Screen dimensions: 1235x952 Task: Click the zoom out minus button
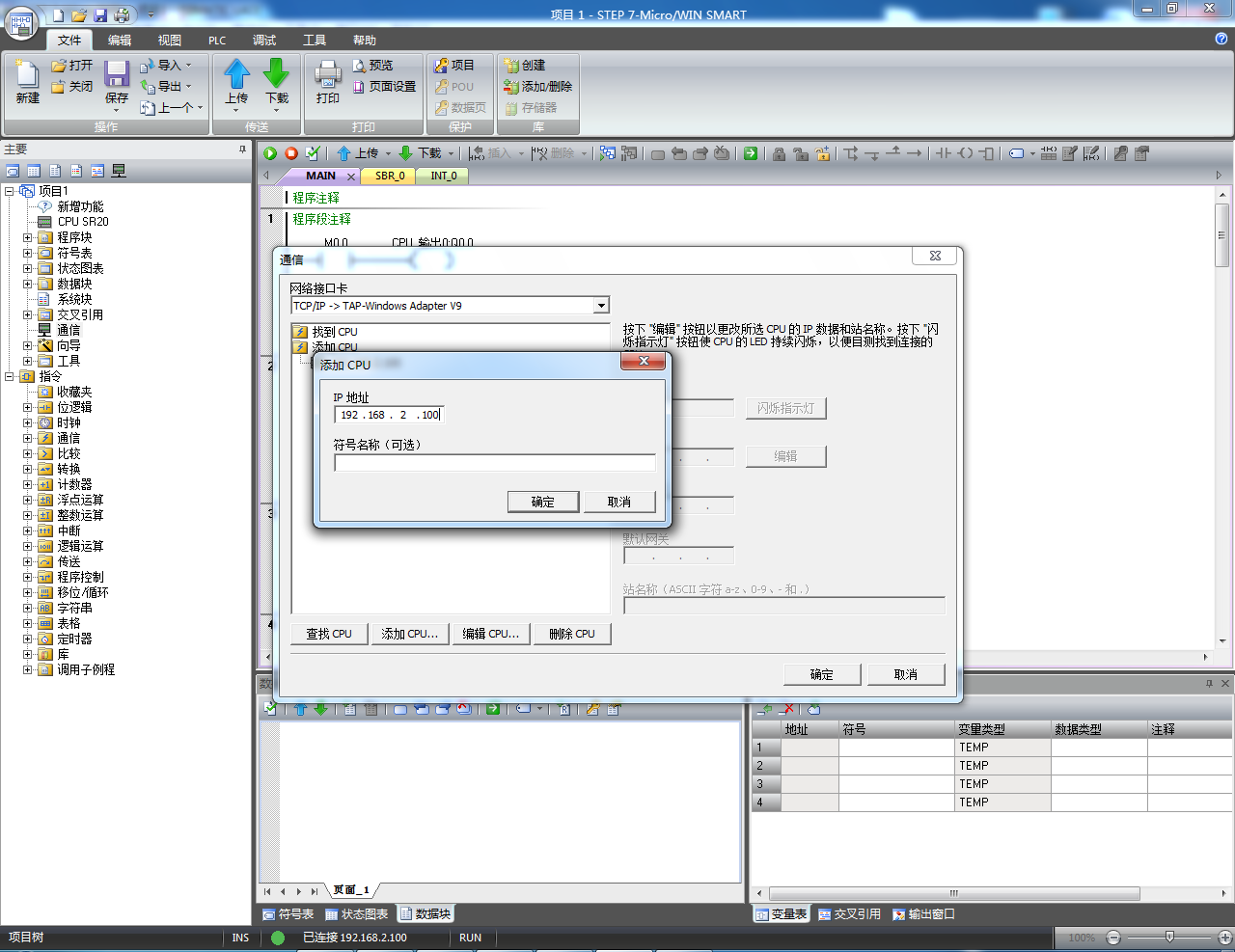click(x=1113, y=938)
